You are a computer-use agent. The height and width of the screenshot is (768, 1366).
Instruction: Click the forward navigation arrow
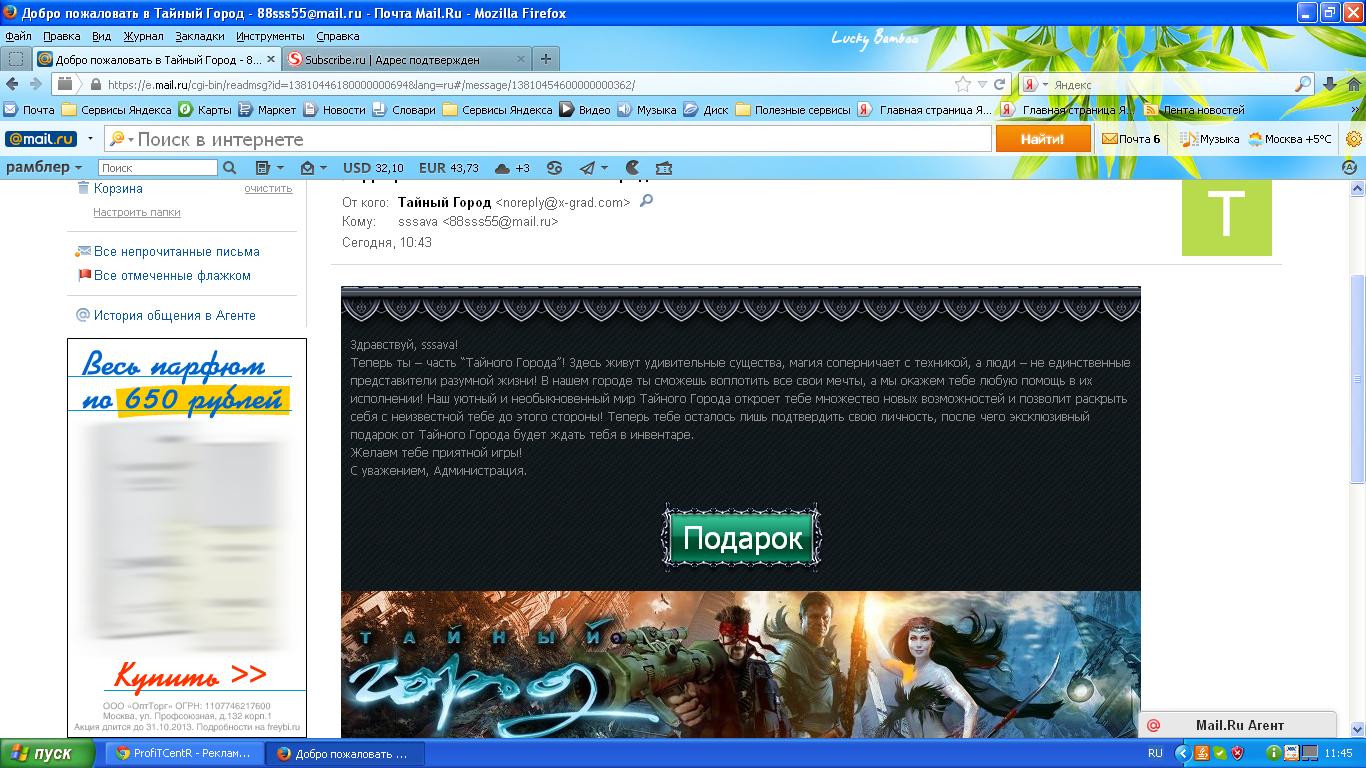tap(35, 85)
